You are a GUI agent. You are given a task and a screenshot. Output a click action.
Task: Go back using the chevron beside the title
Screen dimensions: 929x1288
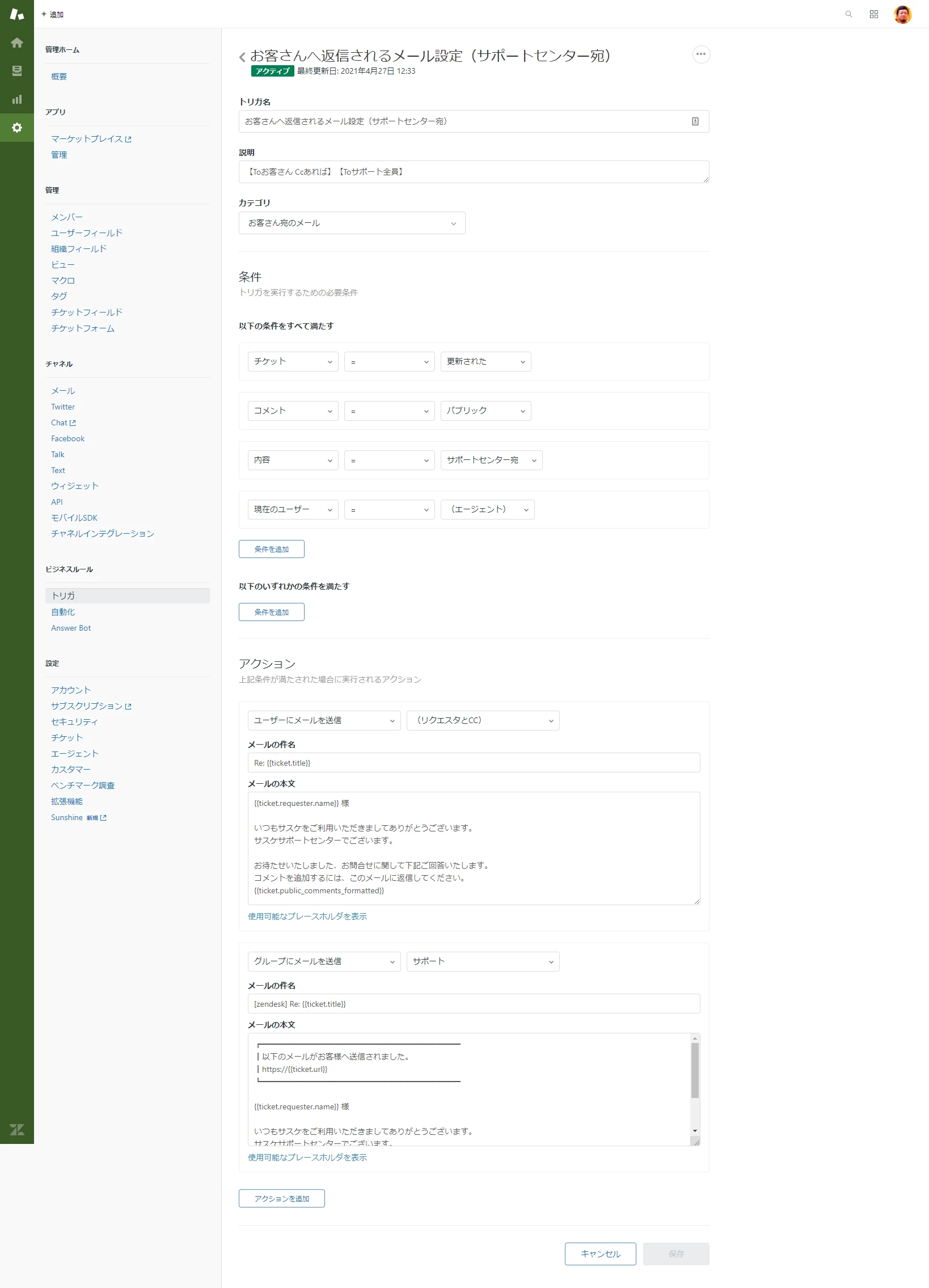(243, 57)
